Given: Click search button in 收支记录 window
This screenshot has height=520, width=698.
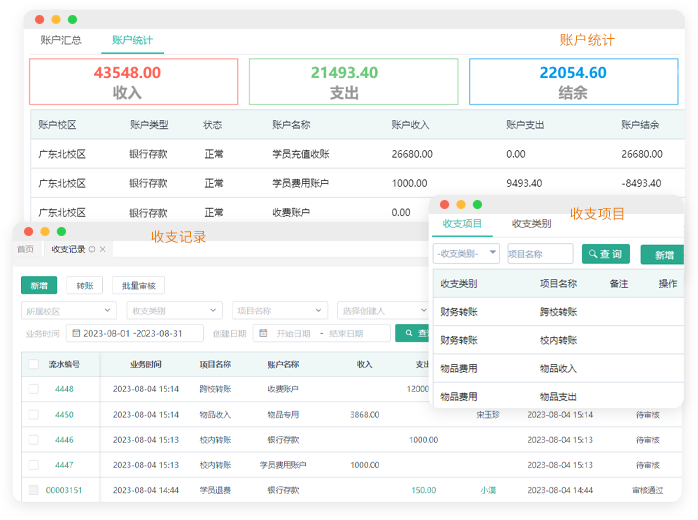Looking at the screenshot, I should 412,333.
